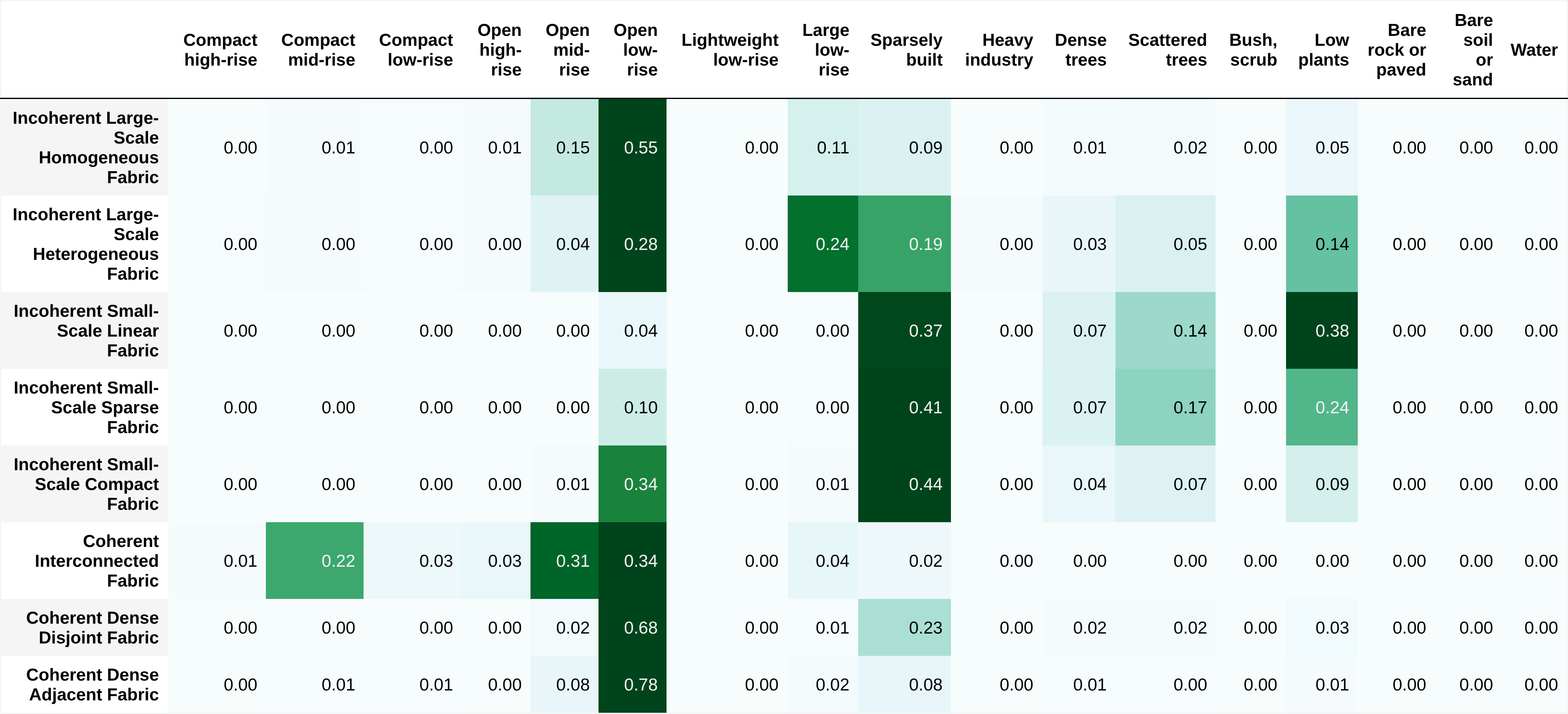
Task: Select the 0.31 Open mid-rise cell
Action: point(565,561)
